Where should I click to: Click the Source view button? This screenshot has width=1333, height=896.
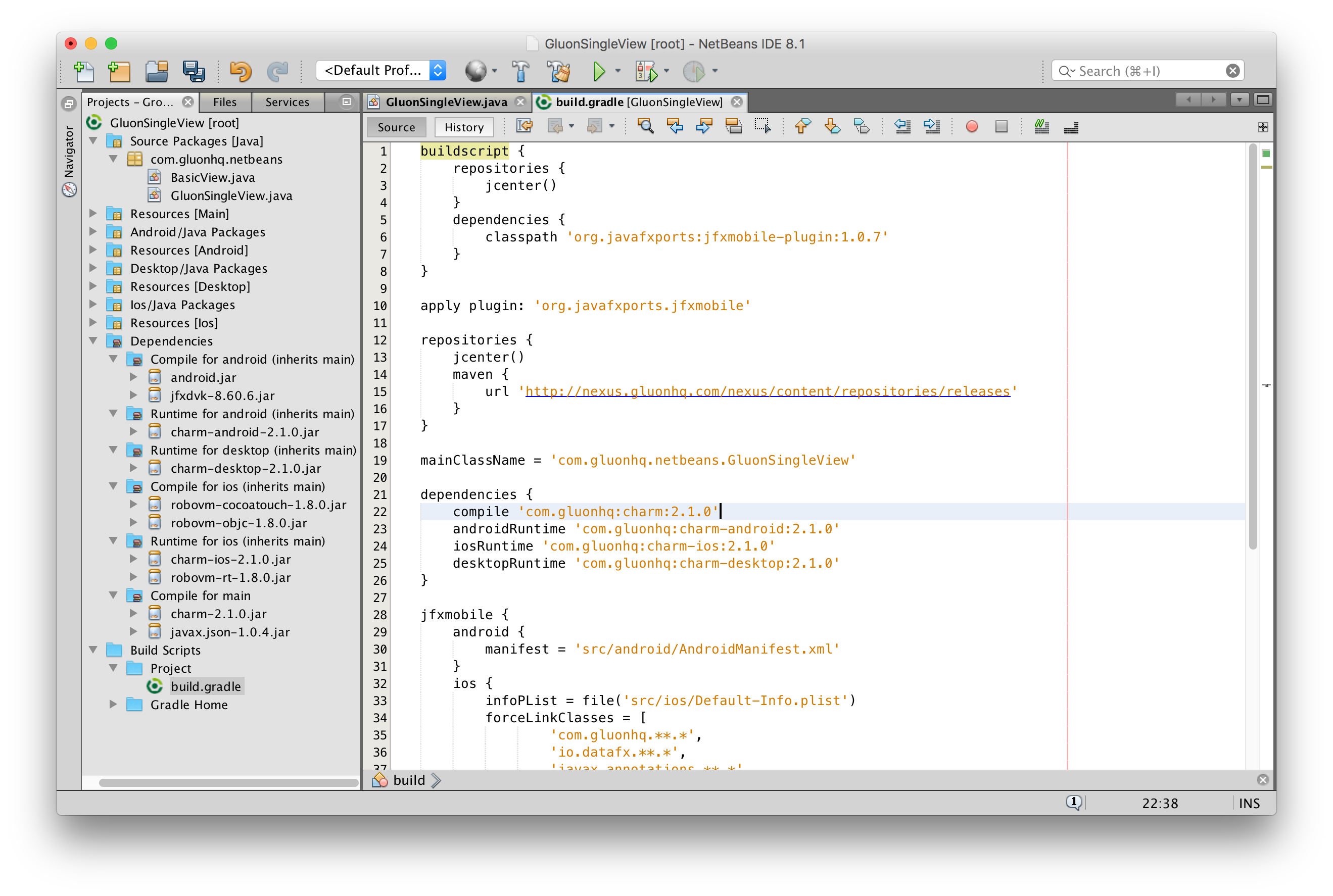point(396,127)
